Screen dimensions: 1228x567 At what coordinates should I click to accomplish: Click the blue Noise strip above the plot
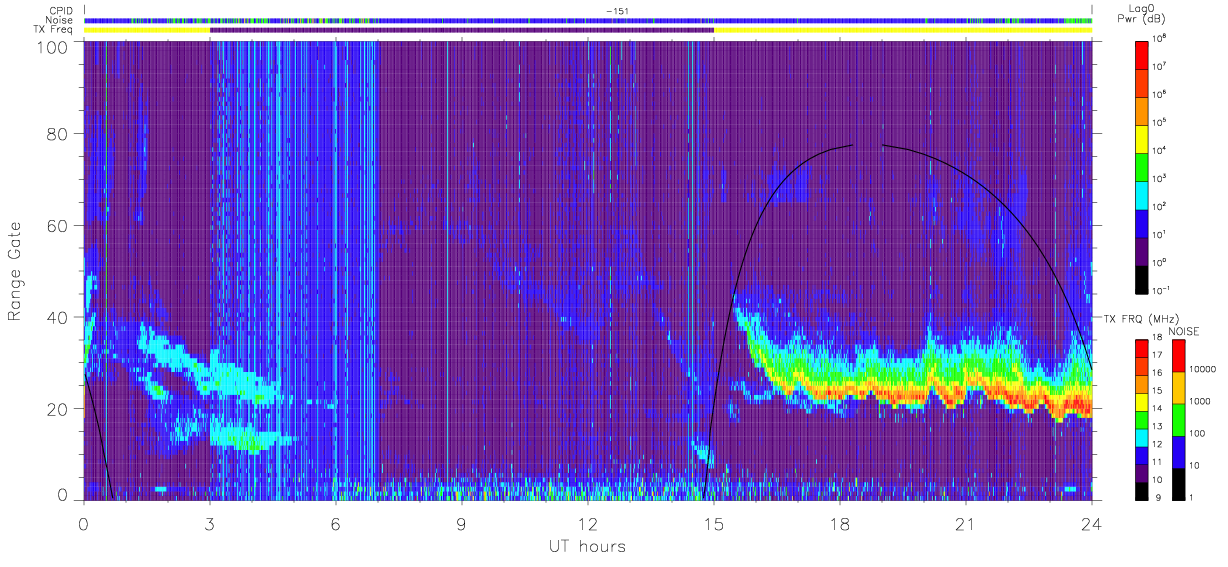(x=587, y=20)
